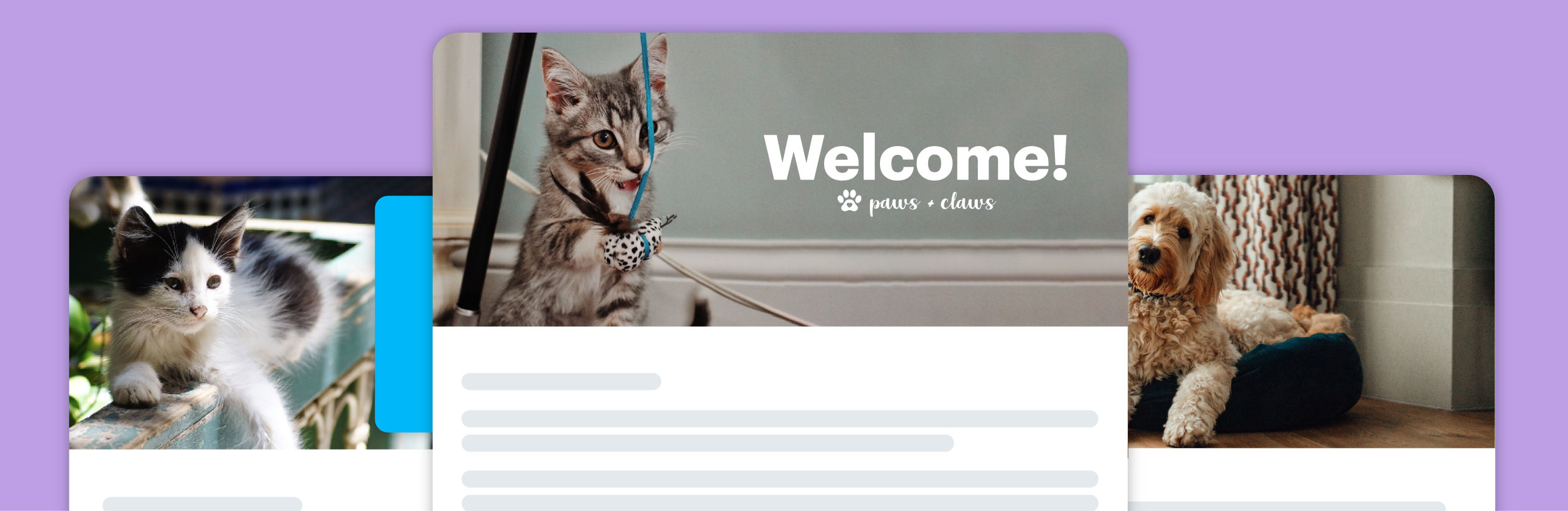Click the bright blue rectangle block
Viewport: 1568px width, 511px height.
pos(404,314)
